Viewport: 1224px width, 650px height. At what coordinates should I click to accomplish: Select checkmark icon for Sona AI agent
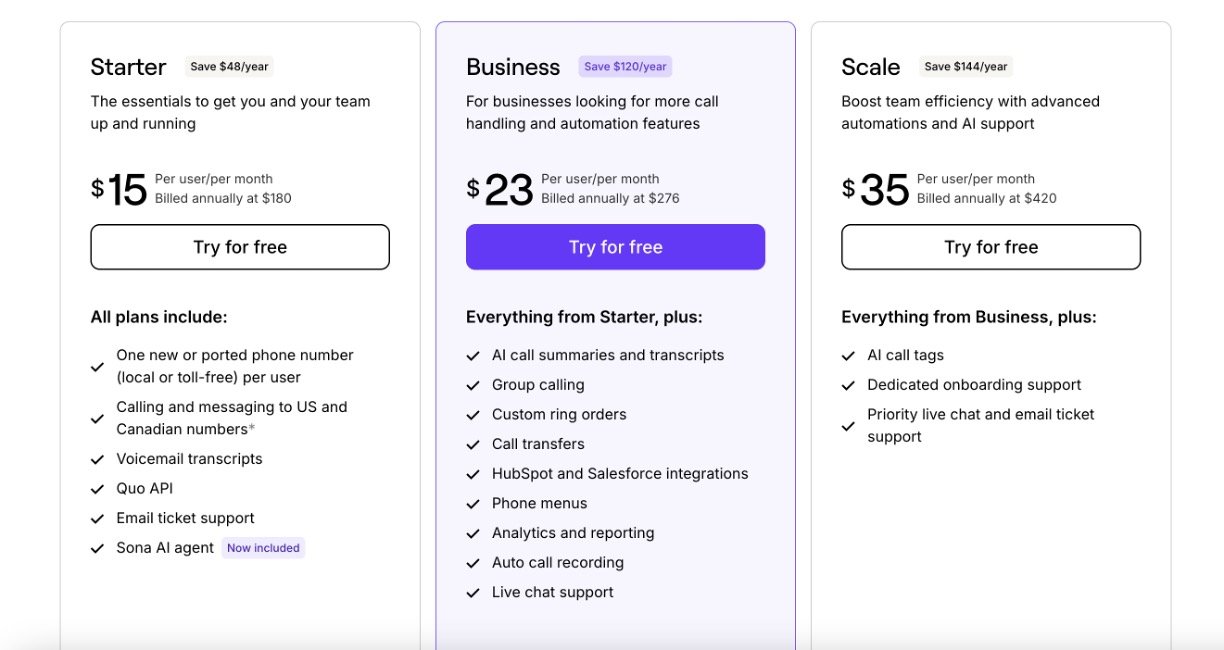click(x=98, y=548)
